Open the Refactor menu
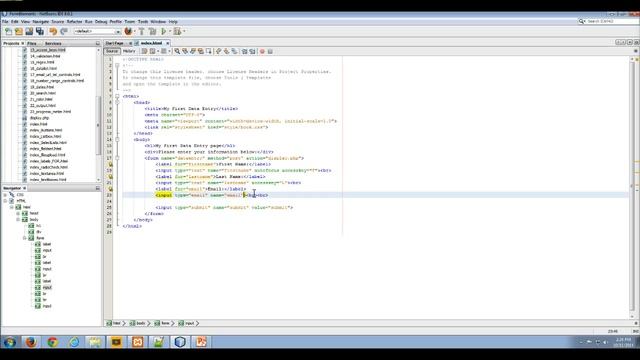Viewport: 640px width, 360px height. point(74,22)
